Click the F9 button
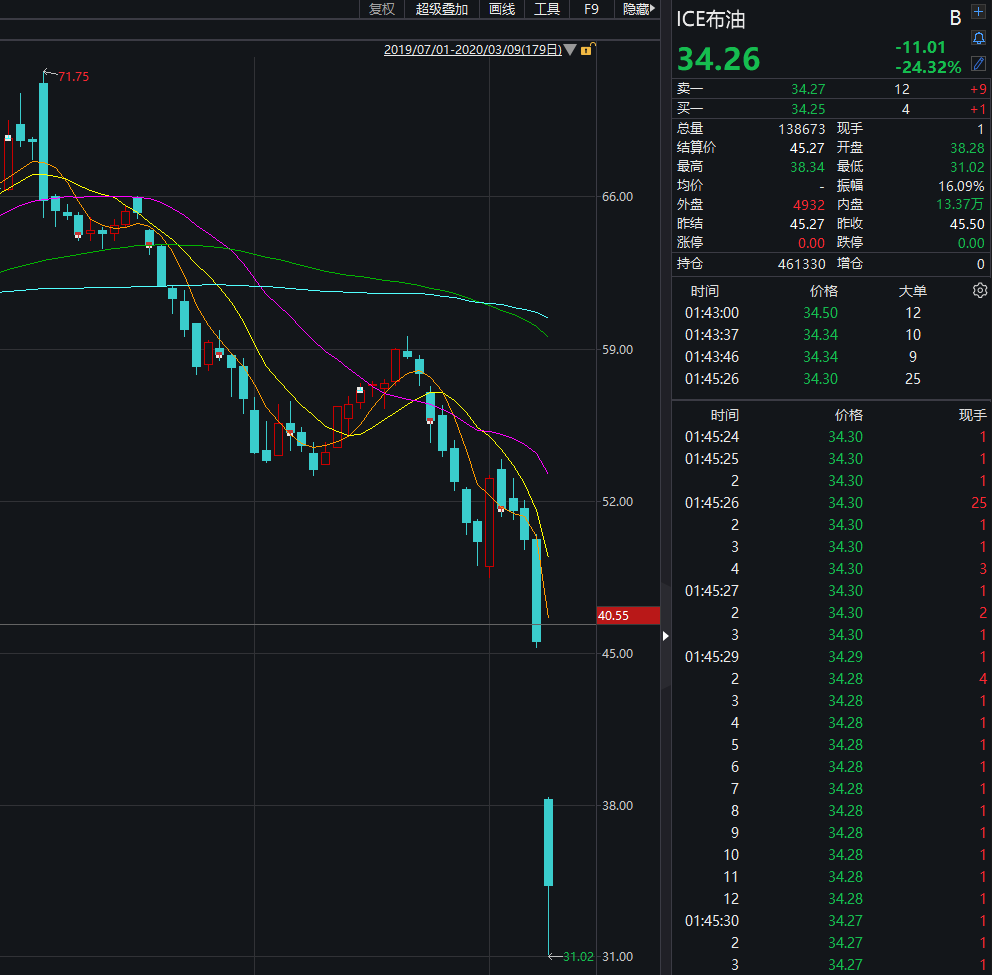Image resolution: width=992 pixels, height=975 pixels. click(591, 9)
